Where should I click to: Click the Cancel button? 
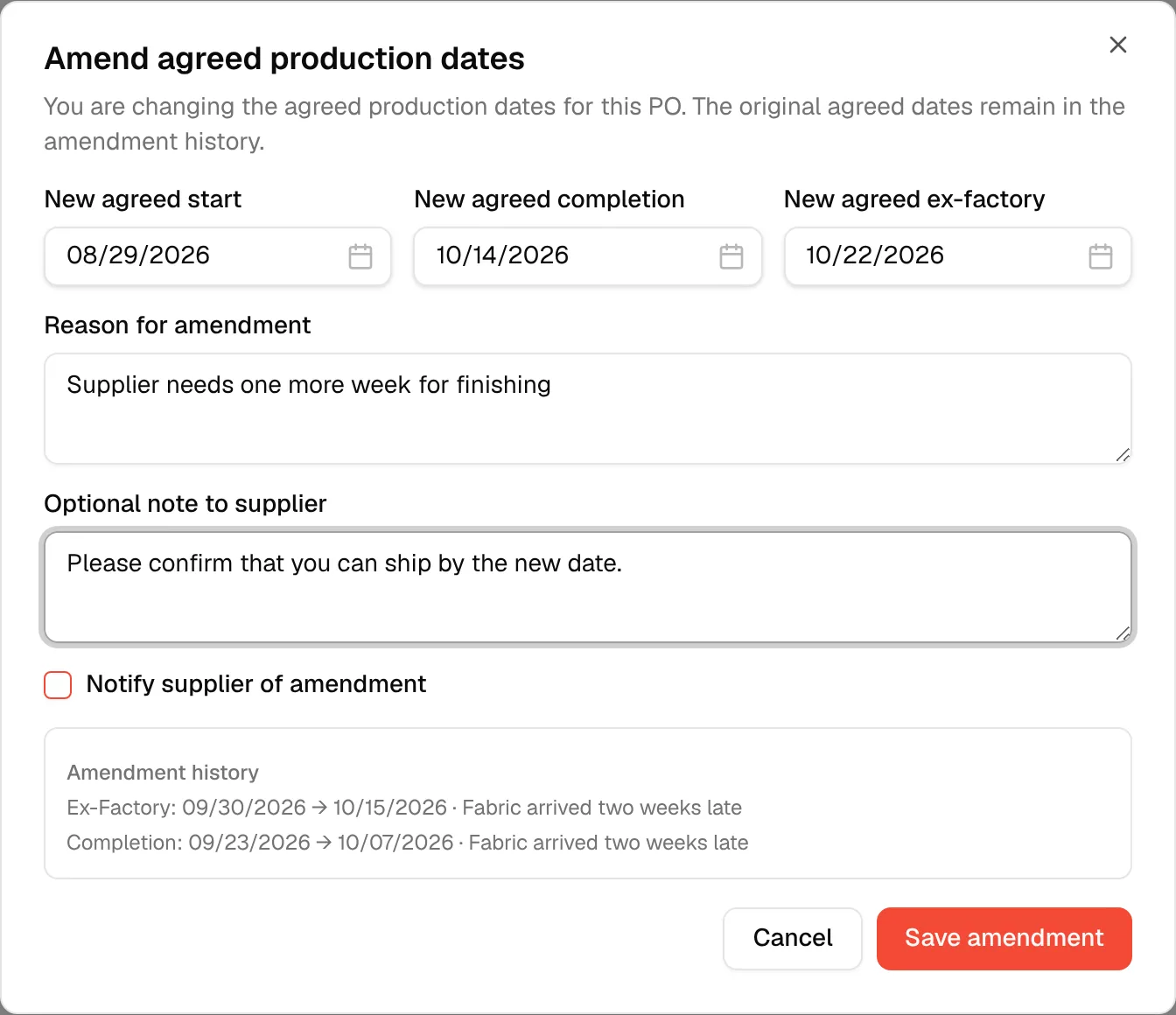click(x=793, y=938)
